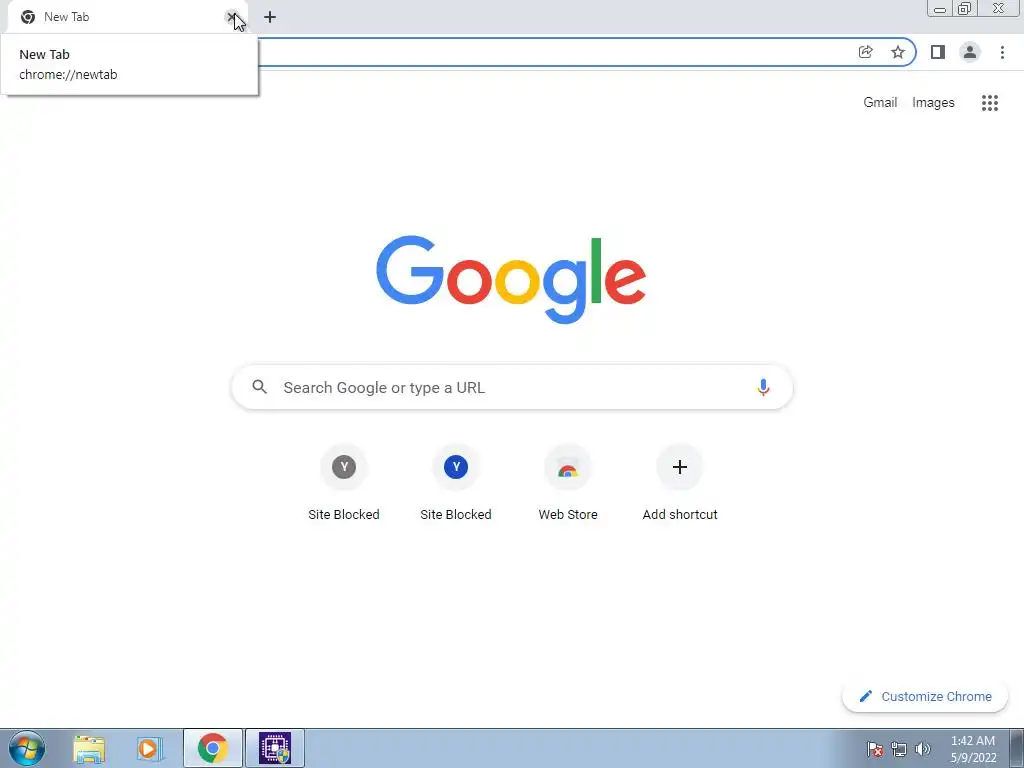Select the New Tab tab title
Image resolution: width=1024 pixels, height=768 pixels.
pos(66,17)
